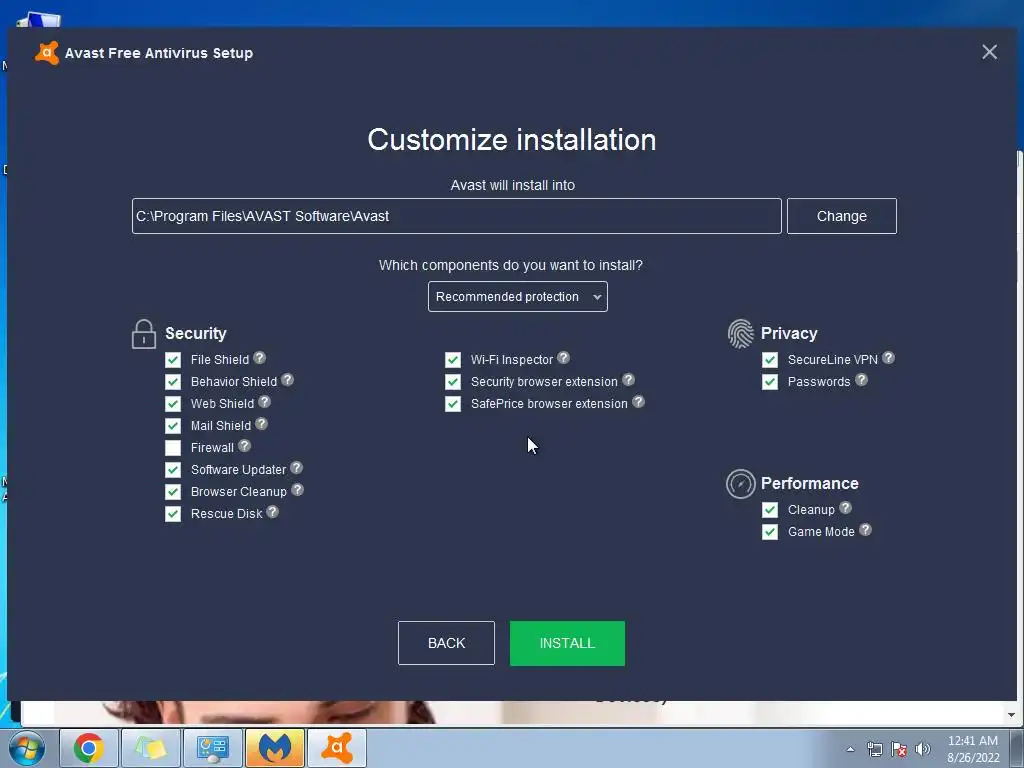Uncheck the Game Mode checkbox
This screenshot has width=1024, height=768.
770,532
